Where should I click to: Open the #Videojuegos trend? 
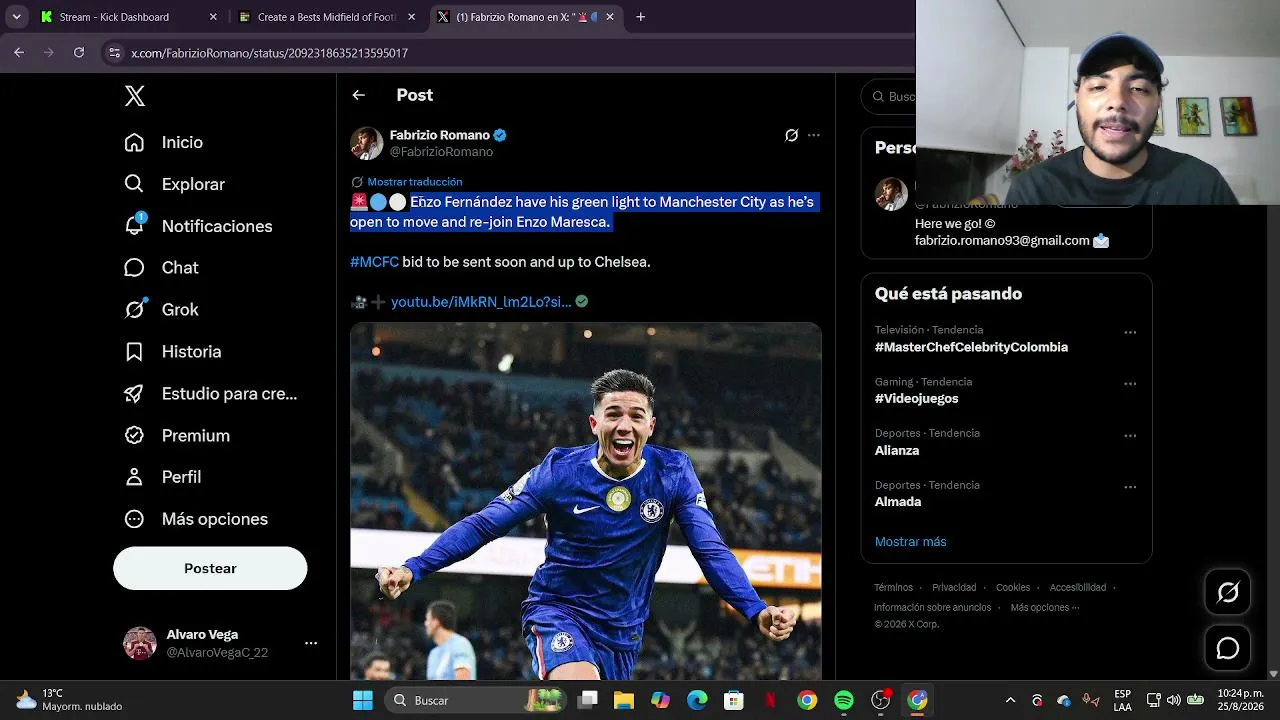[916, 399]
